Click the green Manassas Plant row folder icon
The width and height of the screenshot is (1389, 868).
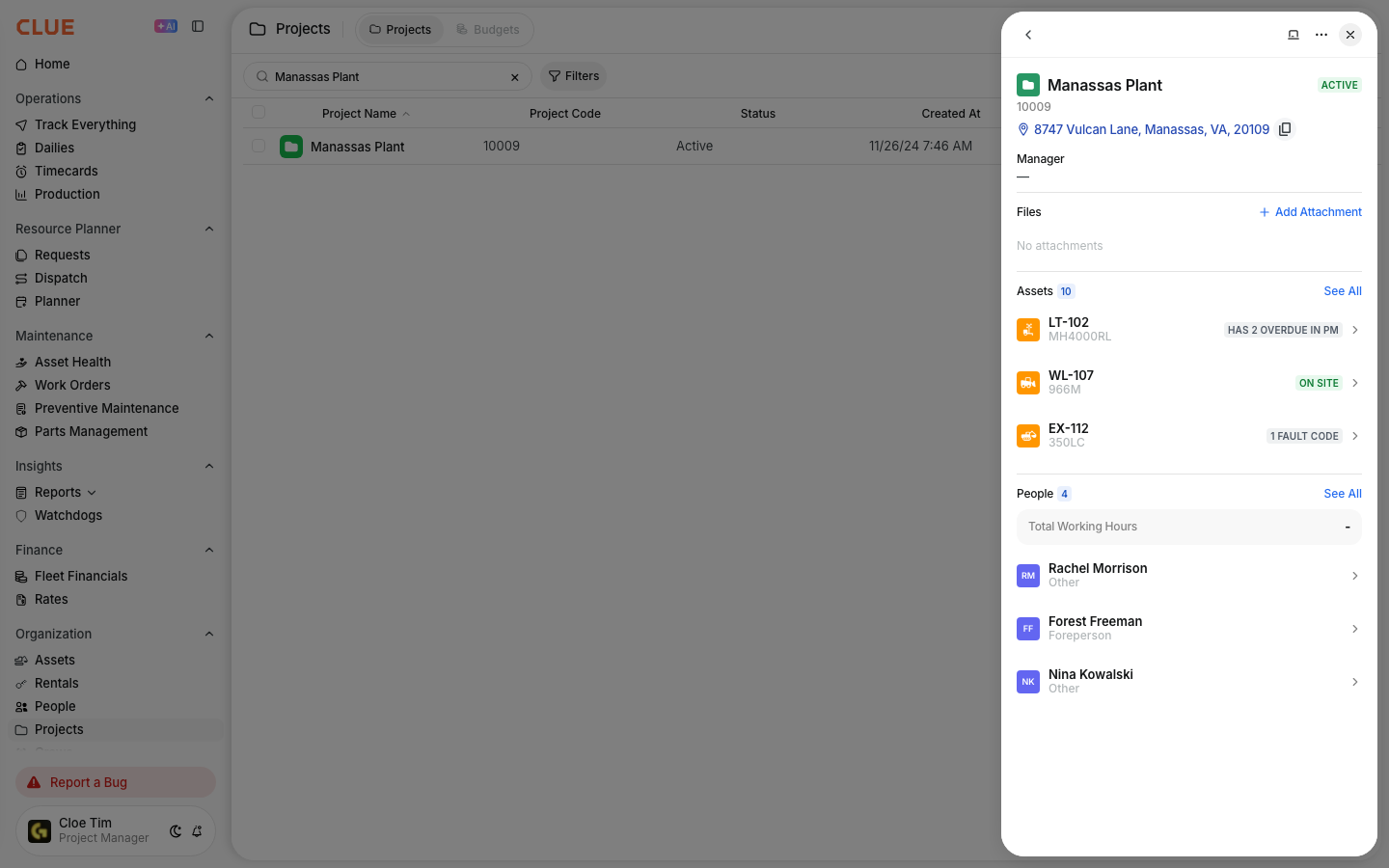(x=291, y=147)
